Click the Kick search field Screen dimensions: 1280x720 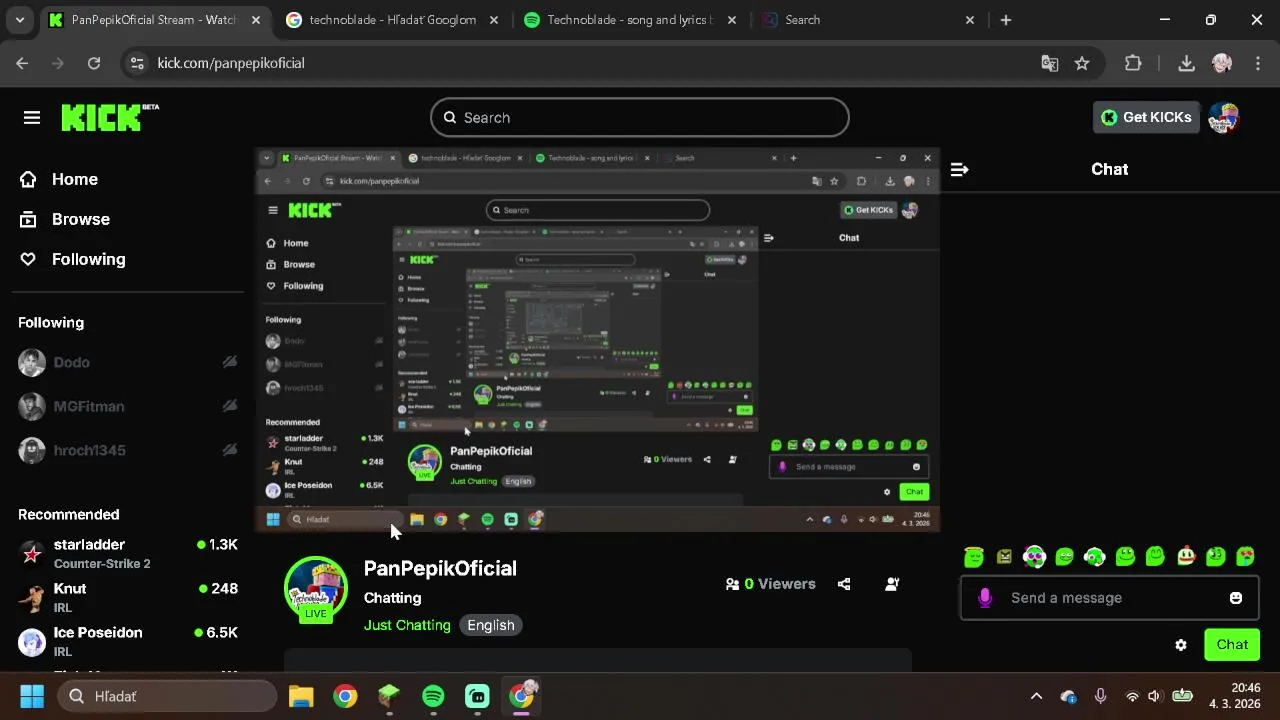click(x=640, y=117)
